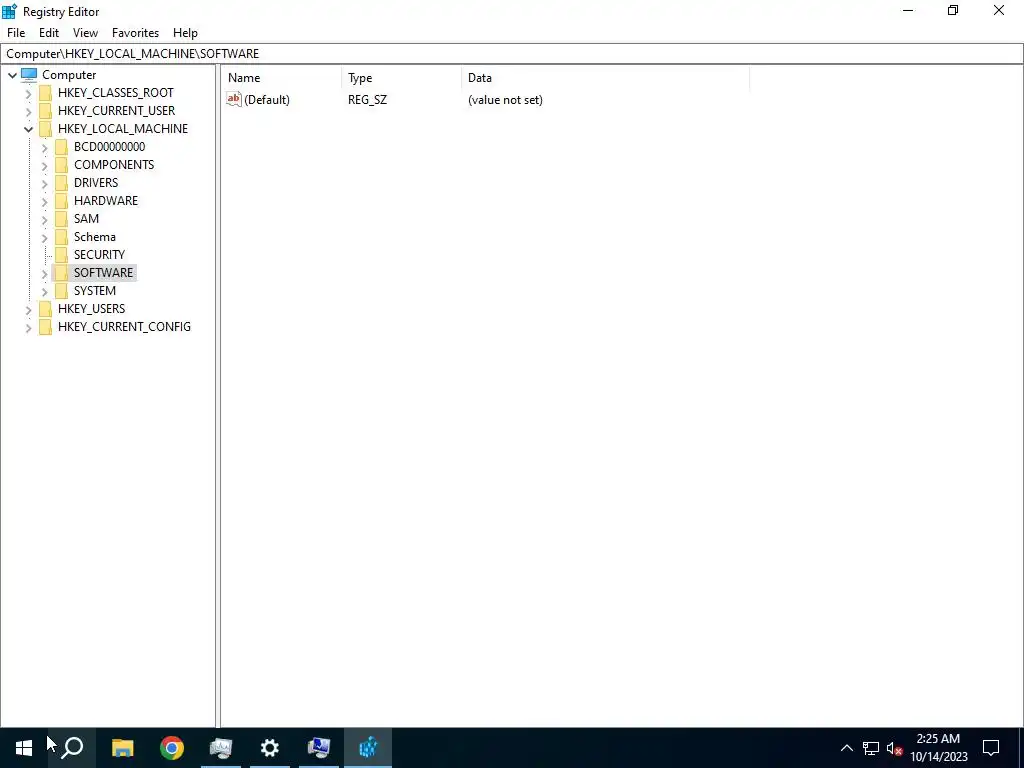Select the HKEY_LOCAL_MACHINE label
Image resolution: width=1024 pixels, height=768 pixels.
pyautogui.click(x=123, y=129)
